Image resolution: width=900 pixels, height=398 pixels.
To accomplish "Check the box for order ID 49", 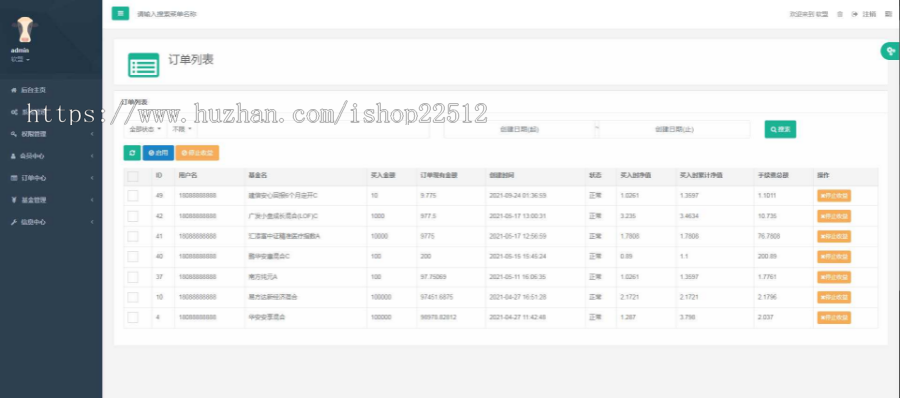I will click(133, 196).
